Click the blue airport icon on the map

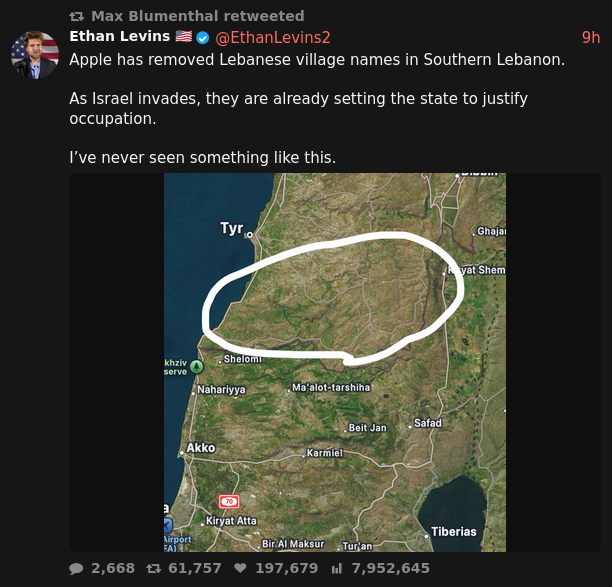(x=168, y=525)
